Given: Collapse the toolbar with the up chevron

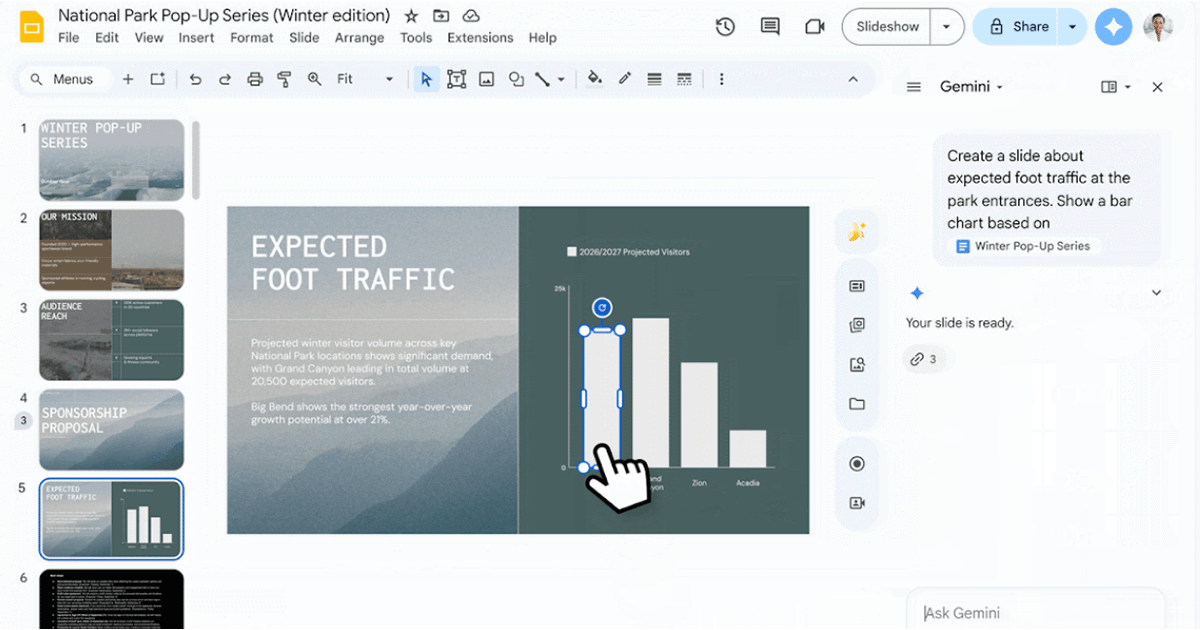Looking at the screenshot, I should pos(853,79).
